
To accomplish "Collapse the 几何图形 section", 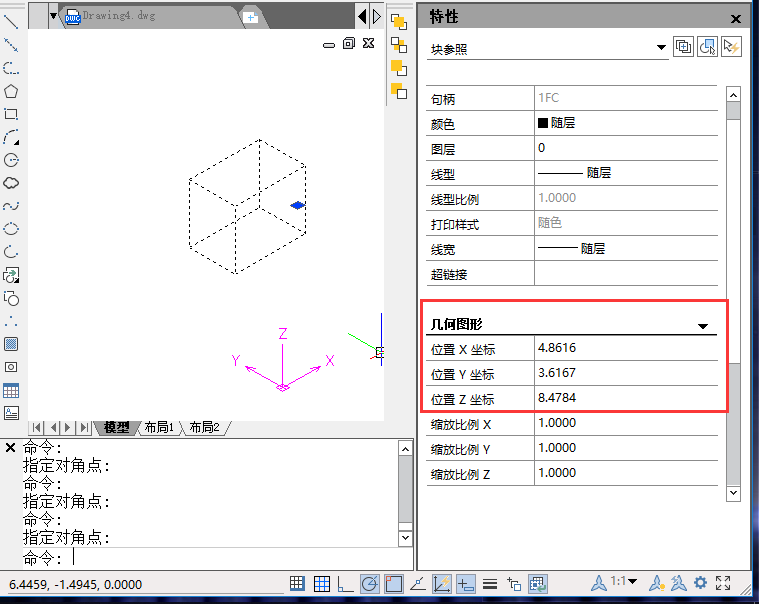I will 703,326.
